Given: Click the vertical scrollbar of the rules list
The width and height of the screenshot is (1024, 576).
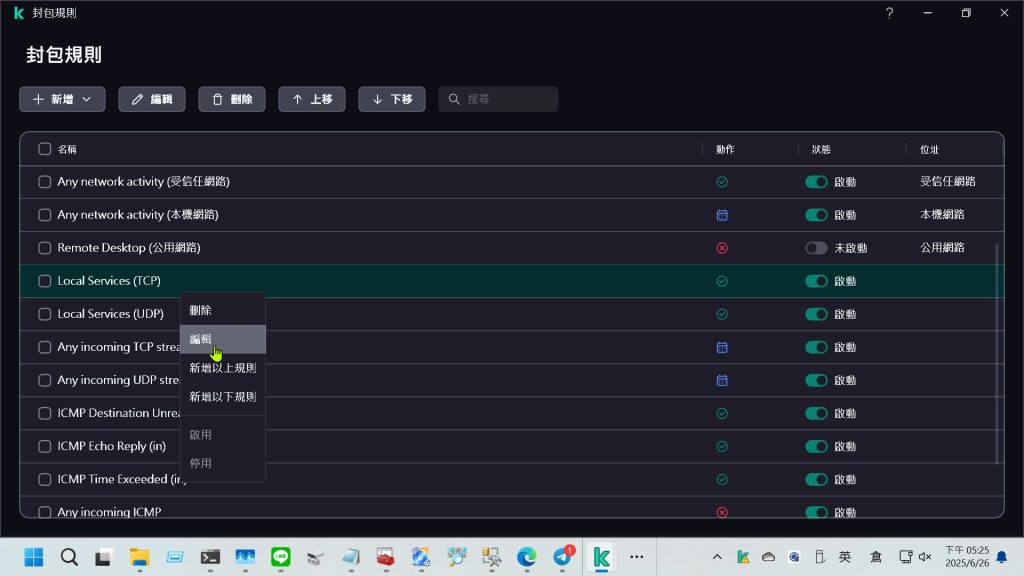Looking at the screenshot, I should [996, 350].
